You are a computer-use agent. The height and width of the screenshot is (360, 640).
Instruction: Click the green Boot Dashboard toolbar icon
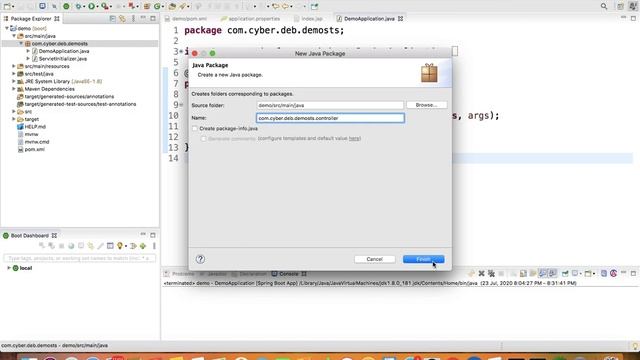pyautogui.click(x=66, y=6)
